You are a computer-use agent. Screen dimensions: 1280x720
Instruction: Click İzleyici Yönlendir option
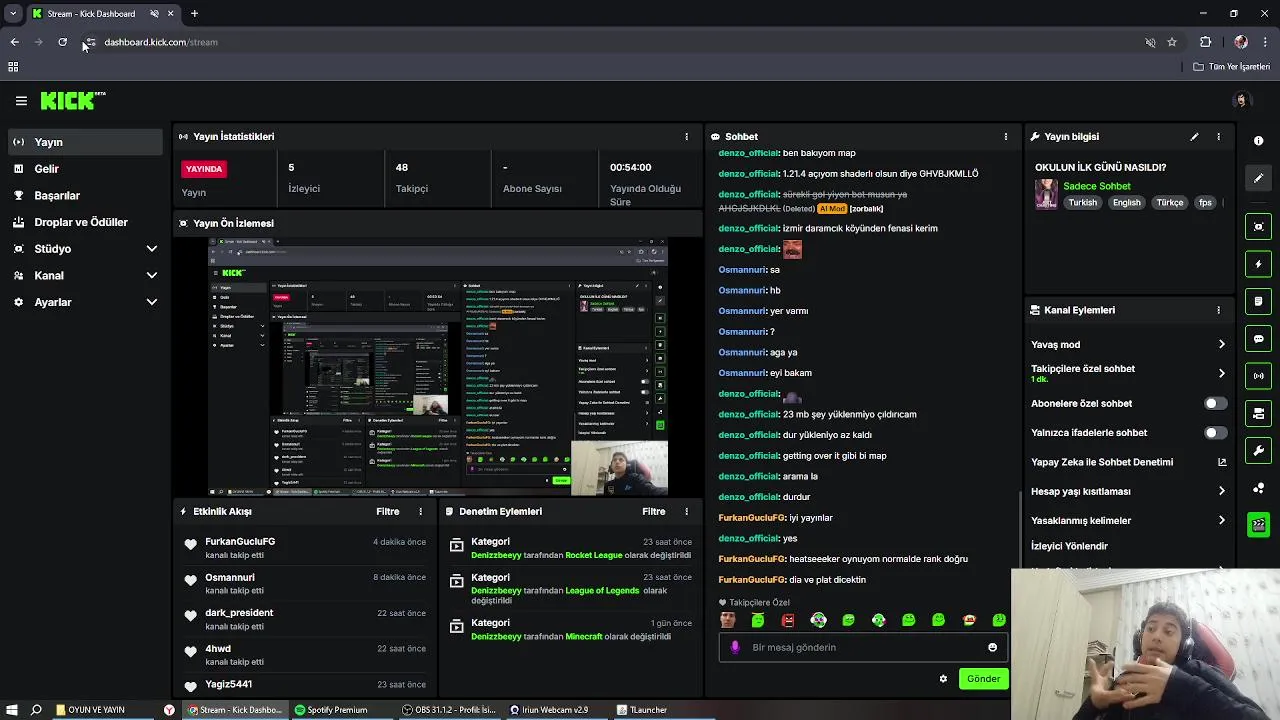coord(1069,547)
